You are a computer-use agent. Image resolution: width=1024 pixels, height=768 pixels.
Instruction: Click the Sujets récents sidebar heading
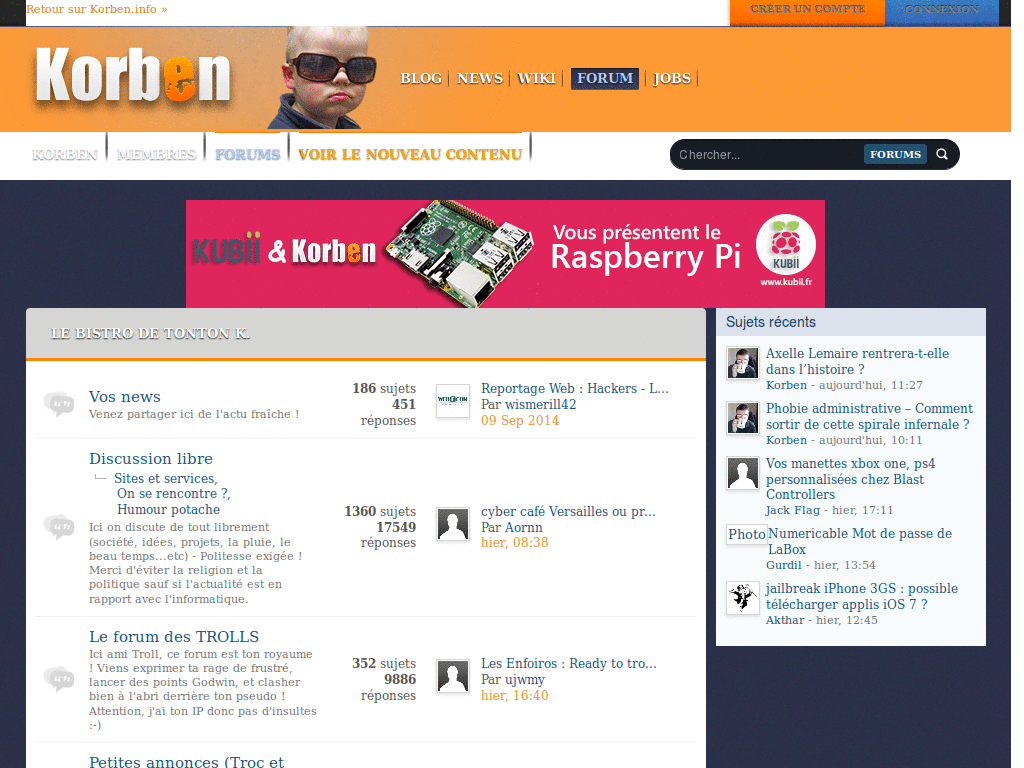[771, 322]
